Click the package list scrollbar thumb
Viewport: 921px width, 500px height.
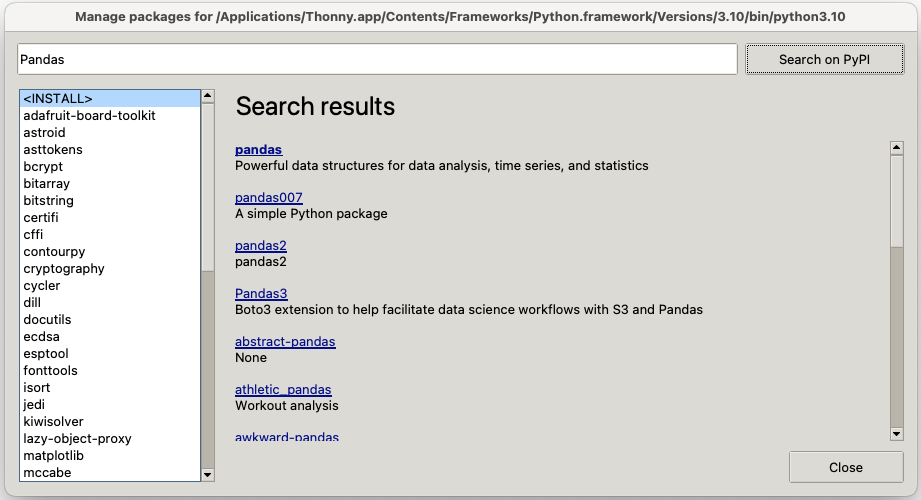pyautogui.click(x=207, y=187)
